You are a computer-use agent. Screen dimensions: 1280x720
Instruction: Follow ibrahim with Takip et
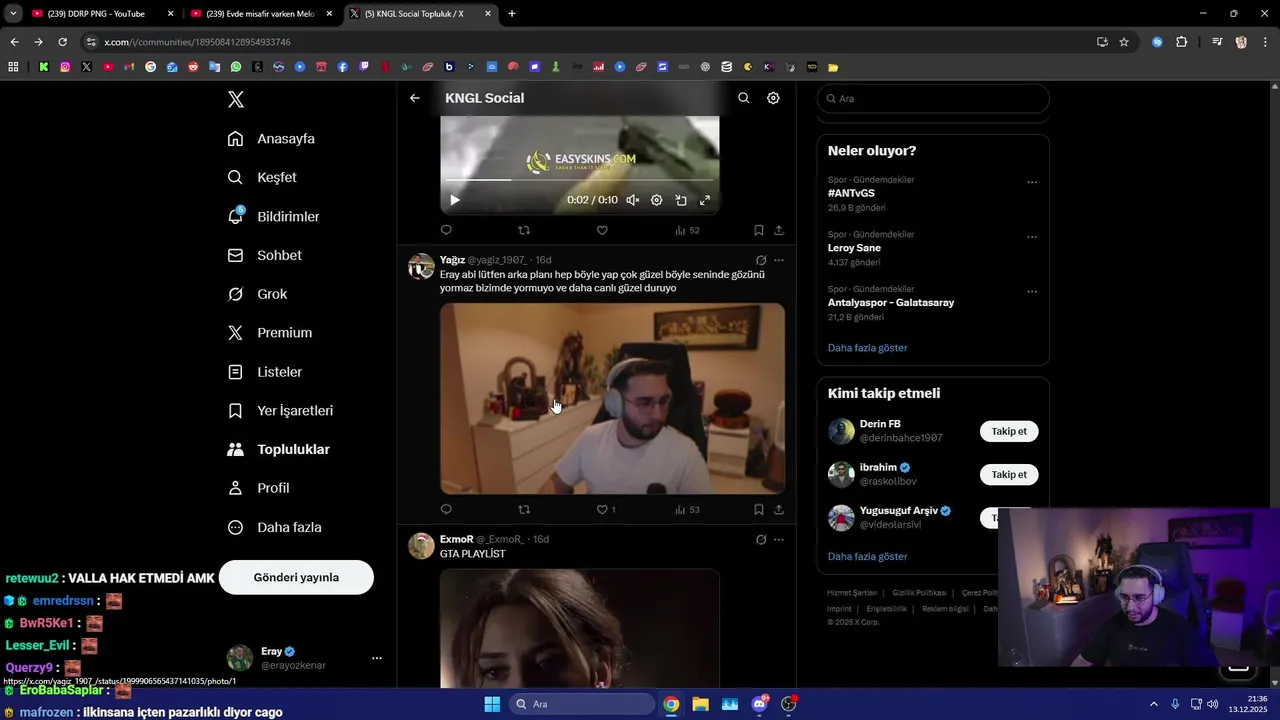tap(1009, 474)
